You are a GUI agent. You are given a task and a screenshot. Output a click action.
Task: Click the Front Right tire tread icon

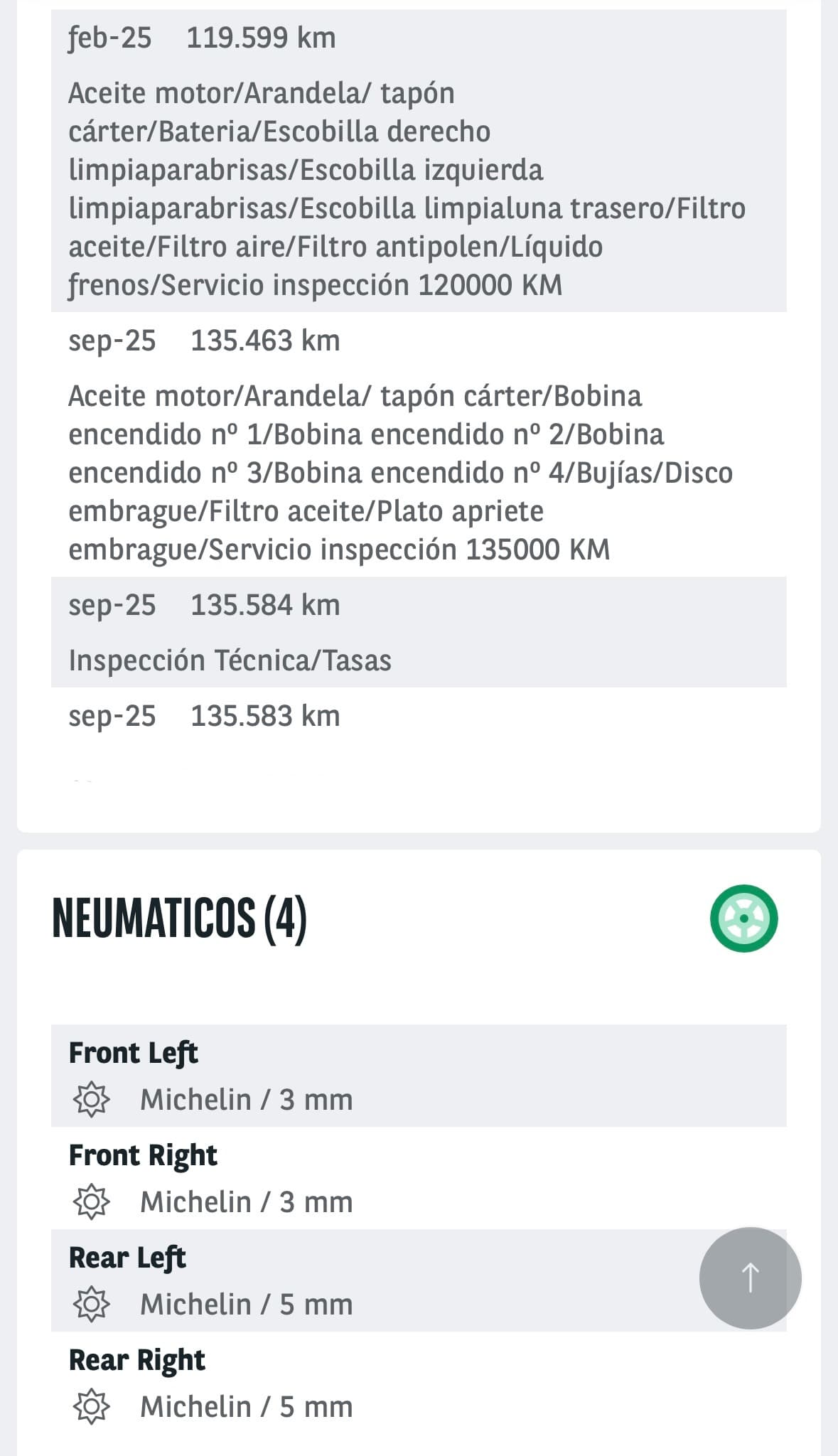tap(92, 1201)
